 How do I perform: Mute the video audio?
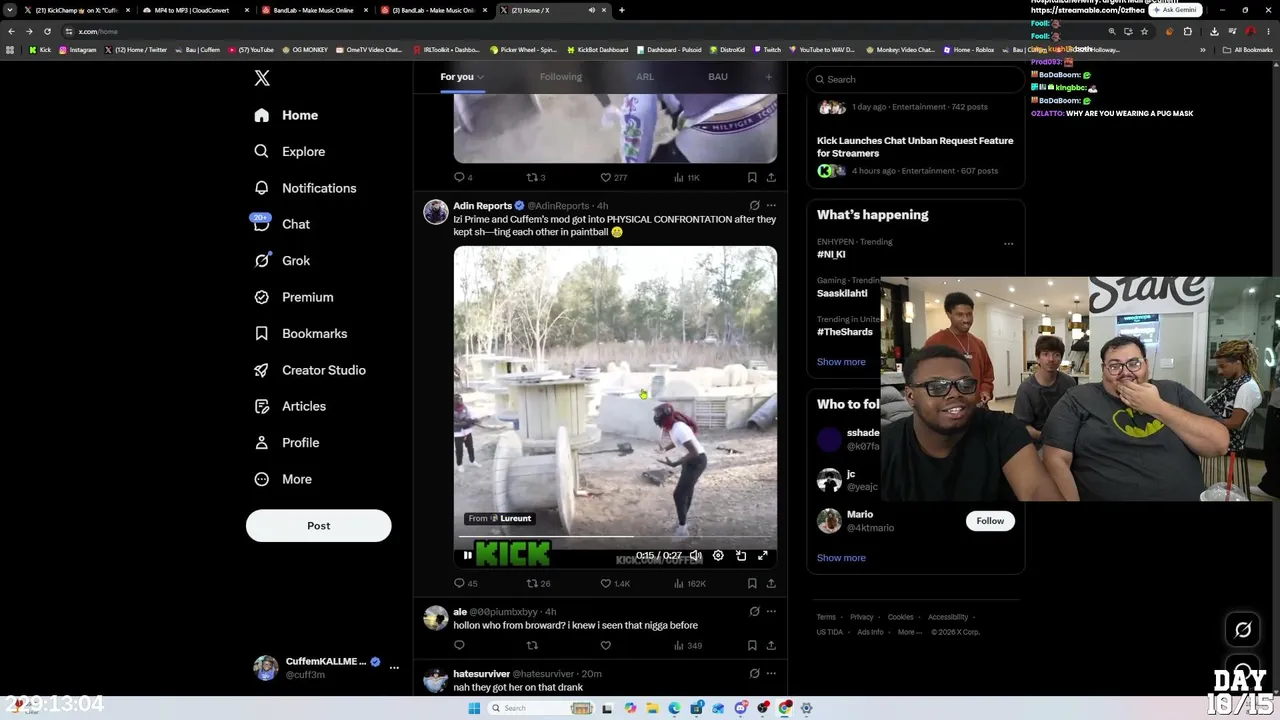point(695,556)
